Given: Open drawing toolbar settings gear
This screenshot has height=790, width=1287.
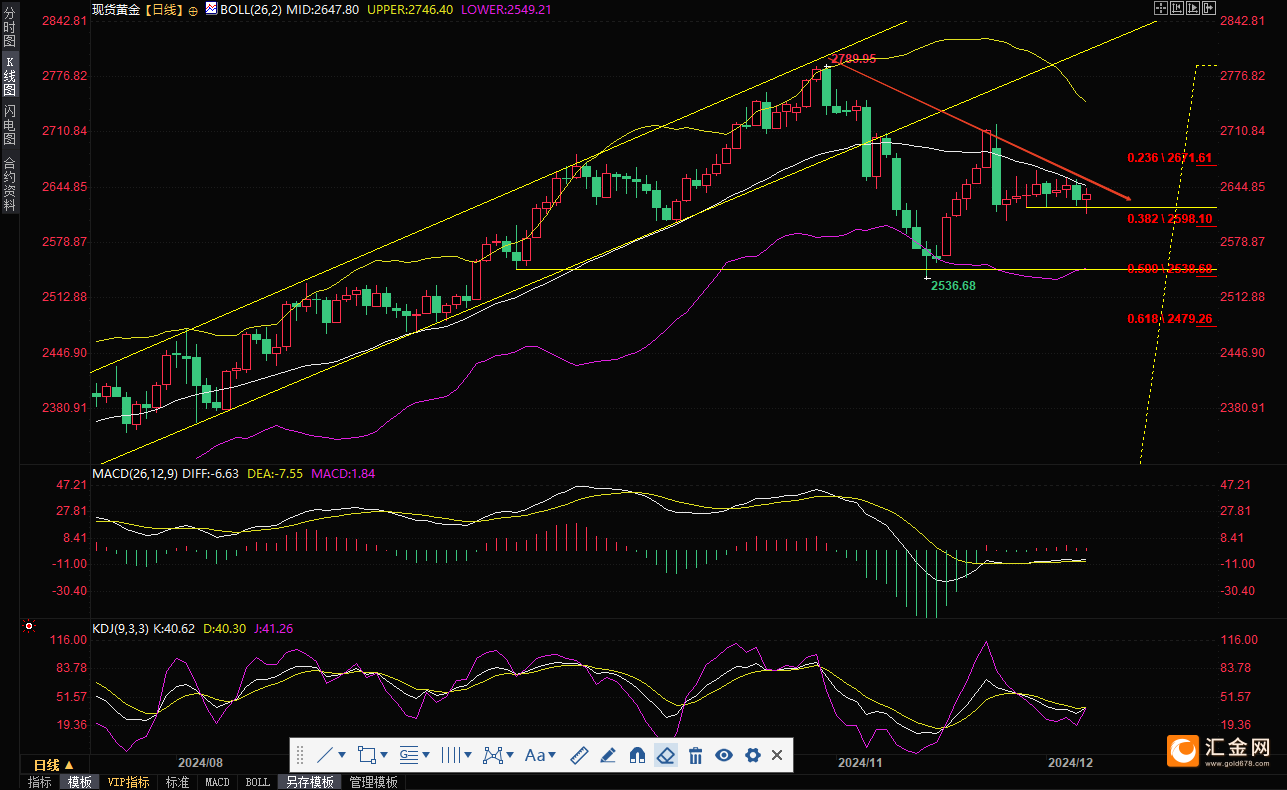Looking at the screenshot, I should coord(753,755).
